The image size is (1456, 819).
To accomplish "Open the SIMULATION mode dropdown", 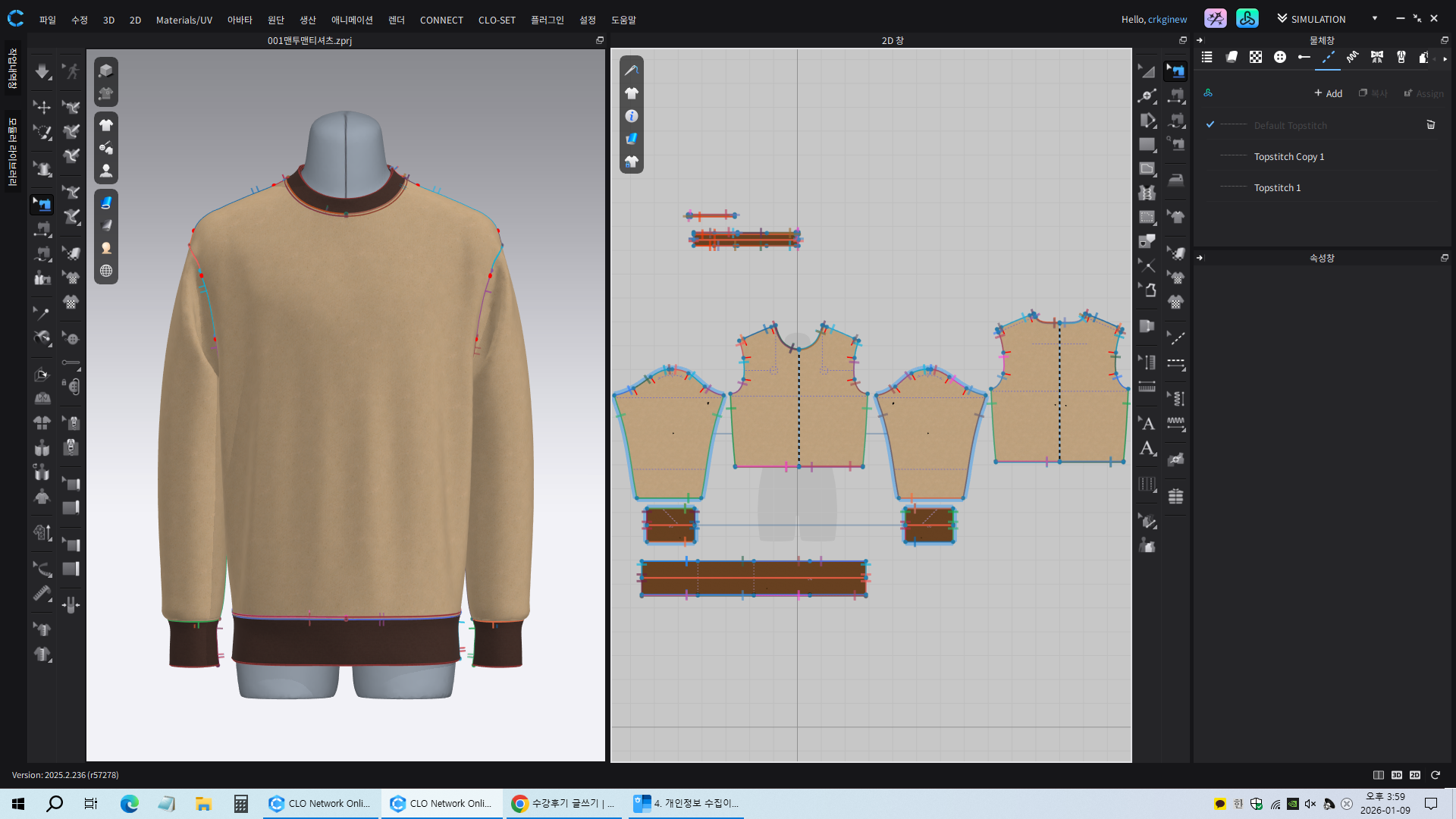I will tap(1373, 19).
